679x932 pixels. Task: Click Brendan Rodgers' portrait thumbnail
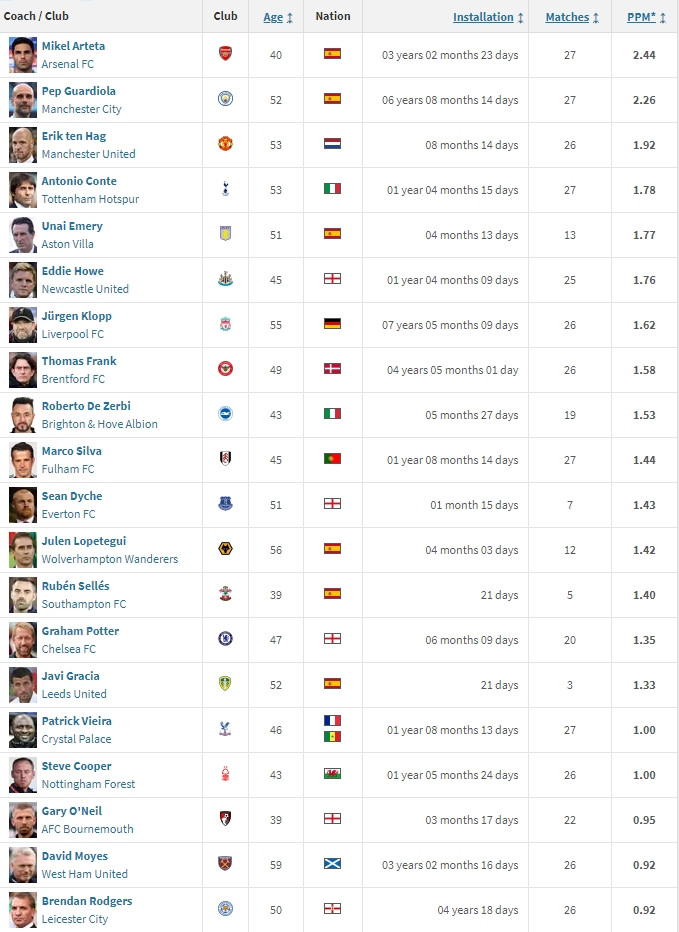(x=23, y=910)
